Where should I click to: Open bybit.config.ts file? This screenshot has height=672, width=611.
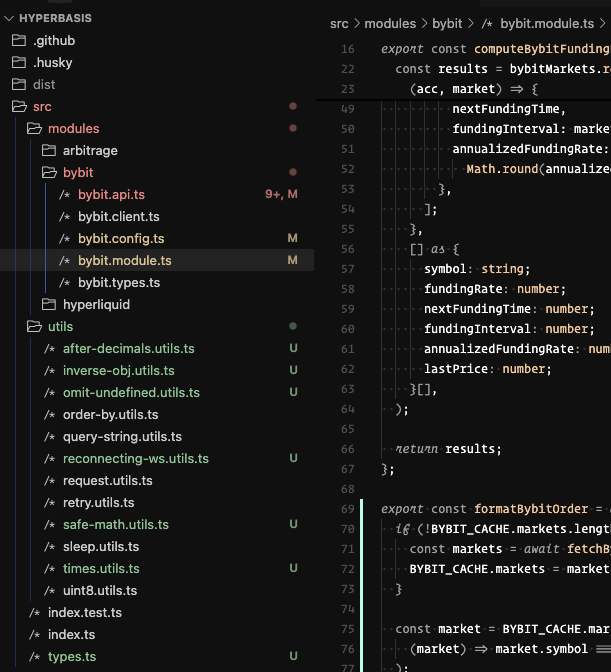tap(121, 239)
